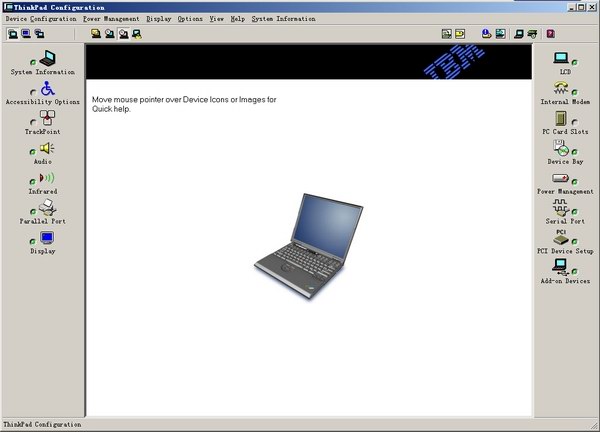The height and width of the screenshot is (432, 600).
Task: Toggle the status indicator beside TrackPoint
Action: coord(34,123)
